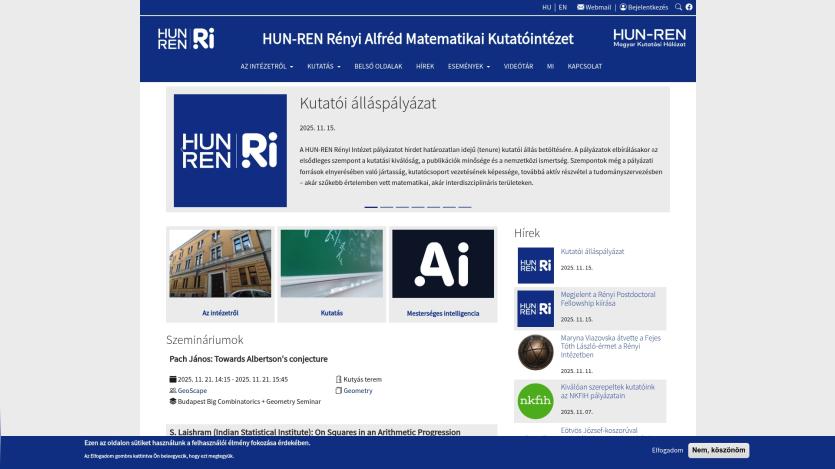
Task: Open the Kutatói álláspályázat carousel headline
Action: tap(367, 103)
